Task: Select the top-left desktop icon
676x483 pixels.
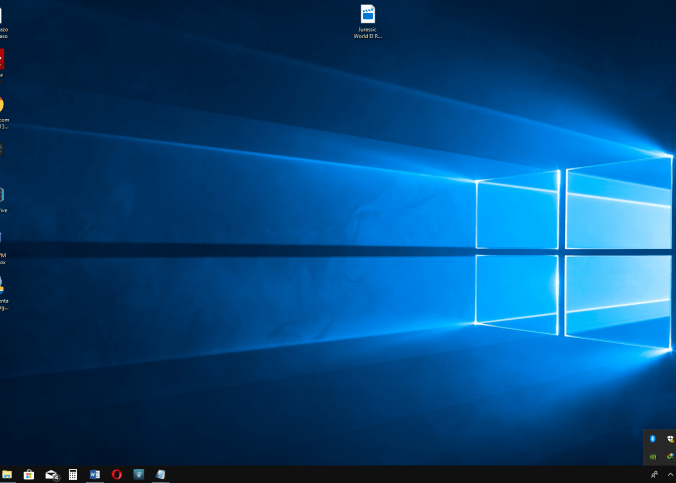Action: click(3, 16)
